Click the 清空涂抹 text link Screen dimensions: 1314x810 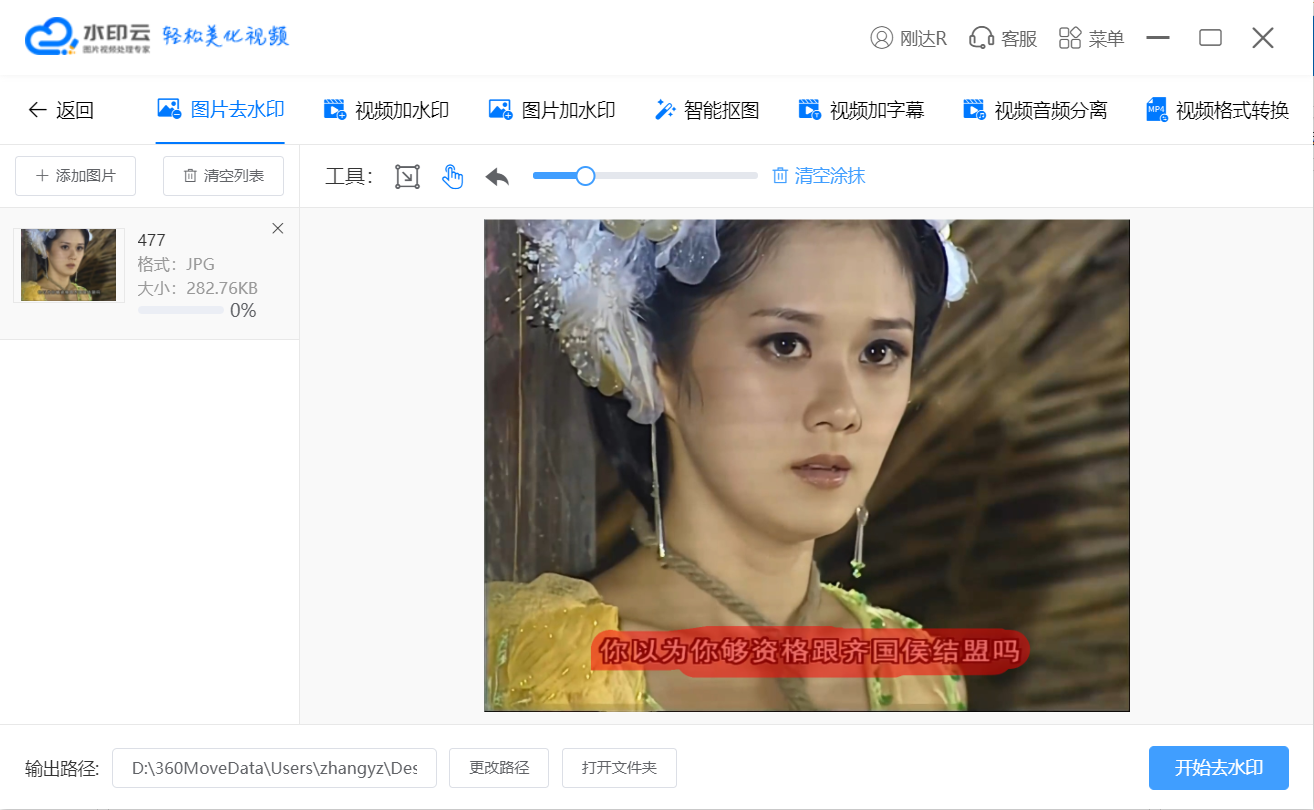click(830, 176)
